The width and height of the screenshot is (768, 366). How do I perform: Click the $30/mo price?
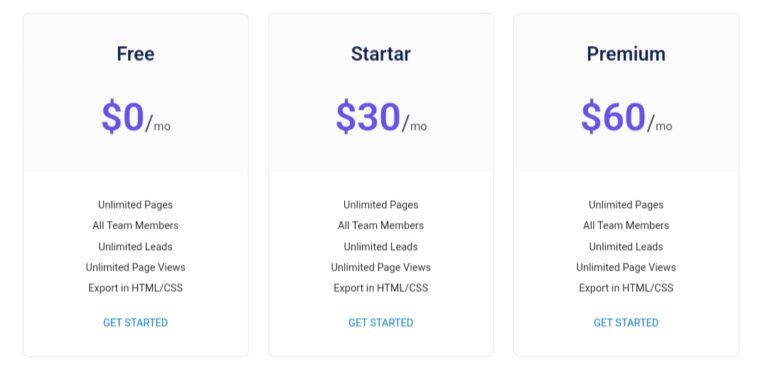(381, 118)
